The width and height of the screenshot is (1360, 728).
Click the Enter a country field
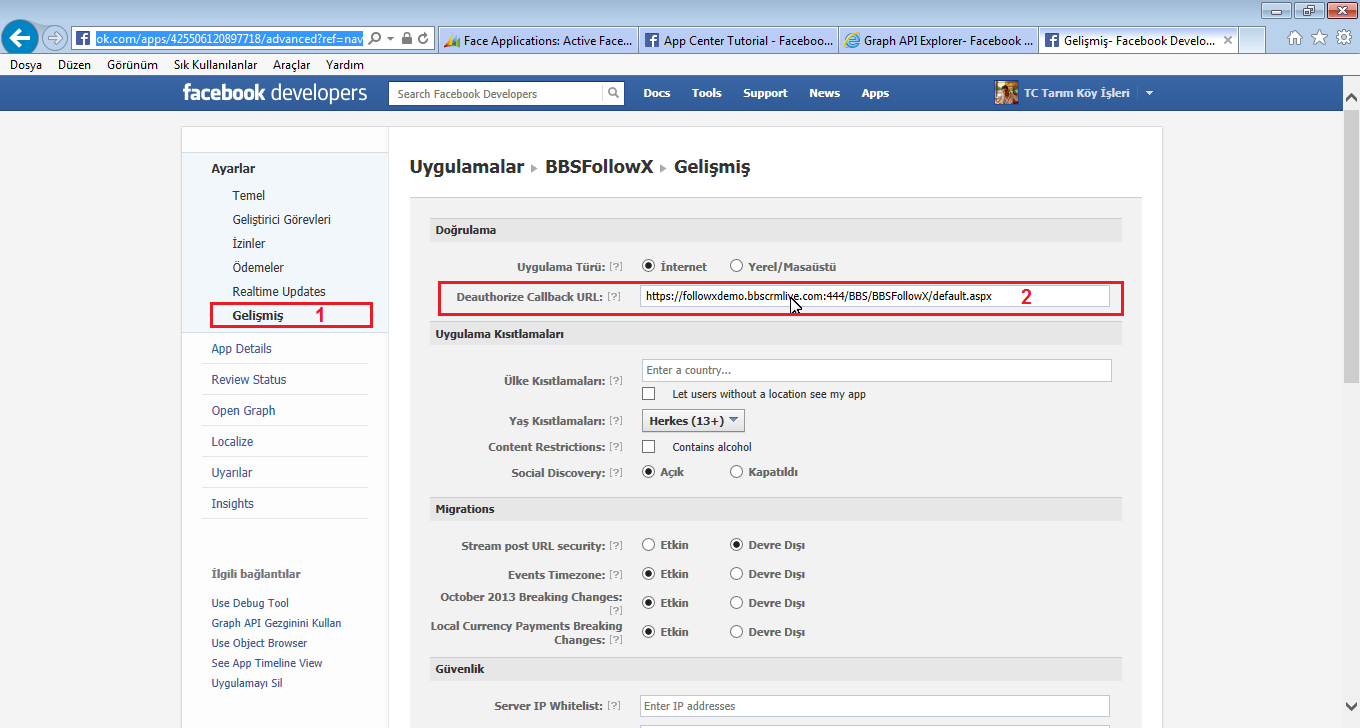point(876,370)
